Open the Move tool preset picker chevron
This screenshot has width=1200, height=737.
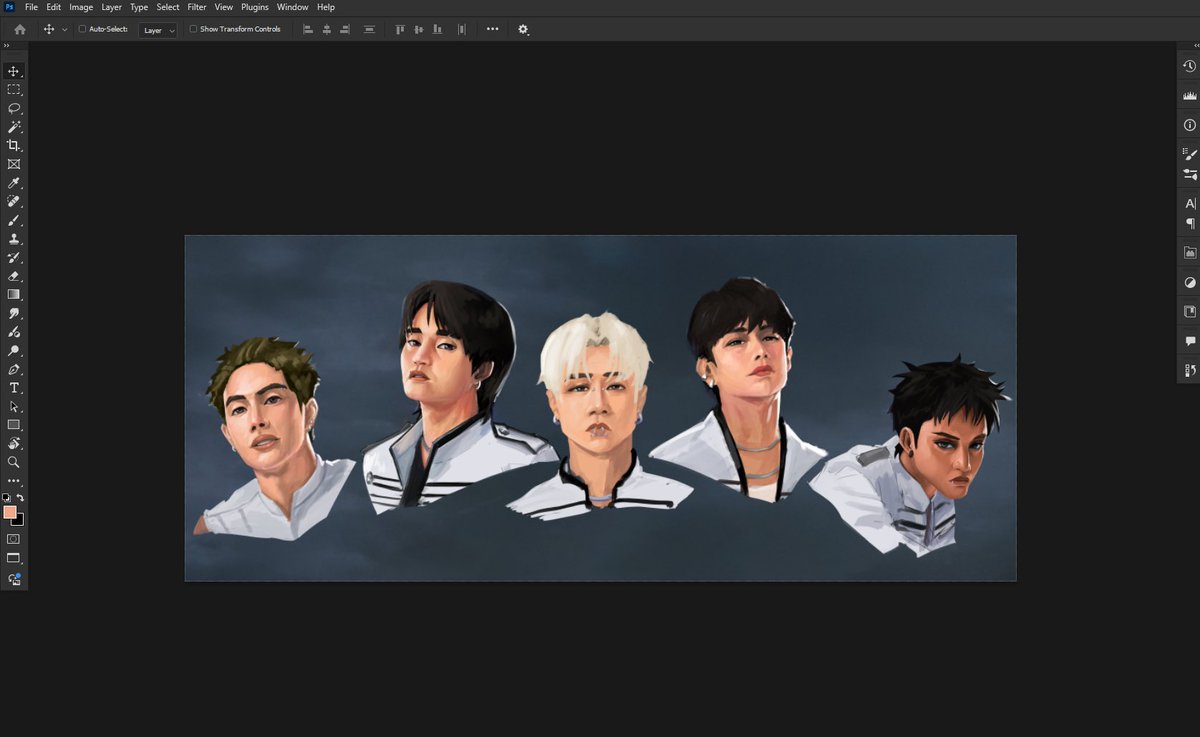65,30
